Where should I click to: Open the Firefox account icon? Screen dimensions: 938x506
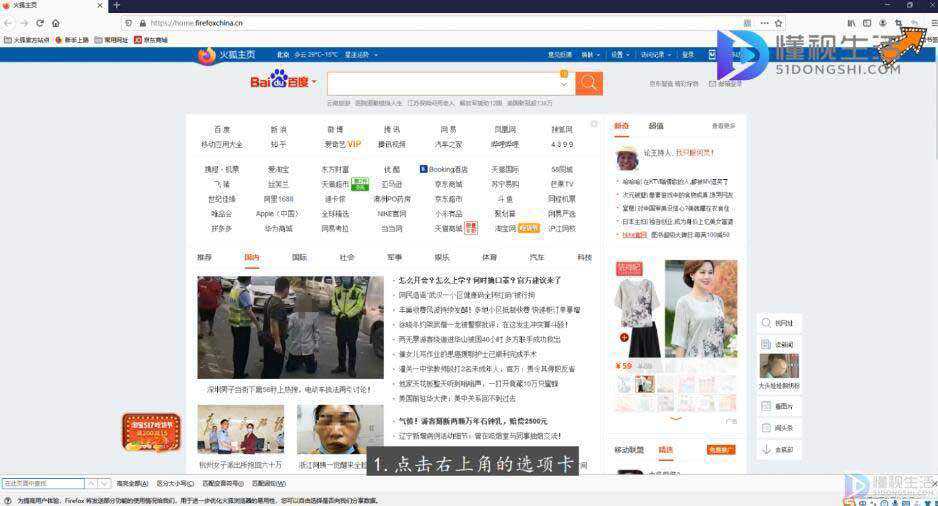tap(882, 23)
